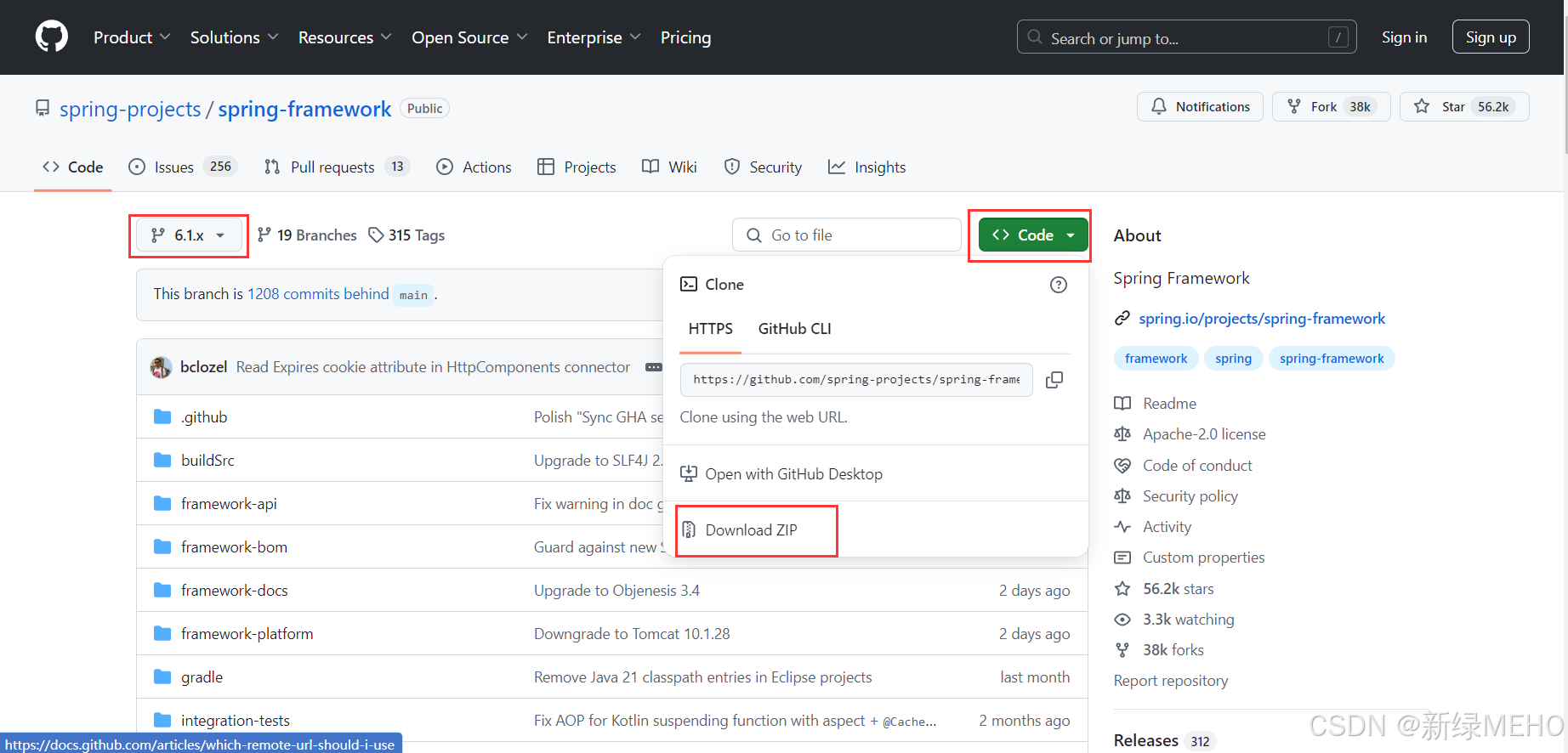The width and height of the screenshot is (1568, 753).
Task: Open the framework-api folder
Action: coord(229,504)
